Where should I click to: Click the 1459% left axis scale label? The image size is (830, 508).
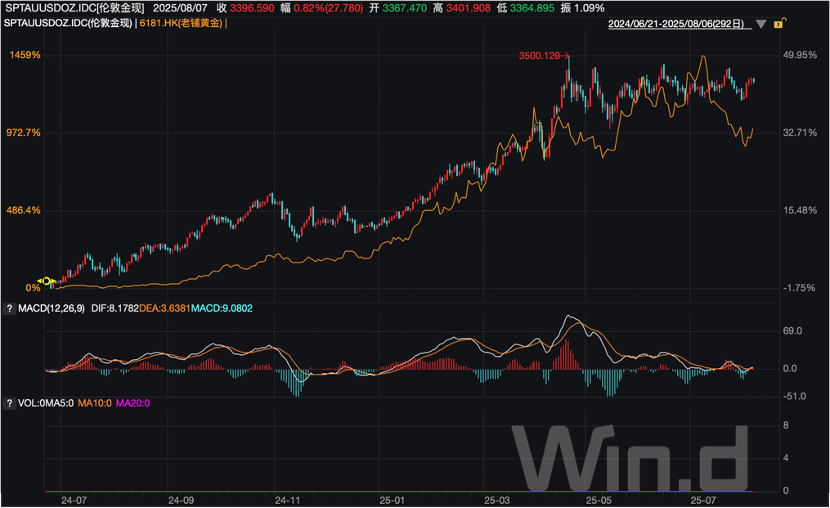tap(24, 56)
